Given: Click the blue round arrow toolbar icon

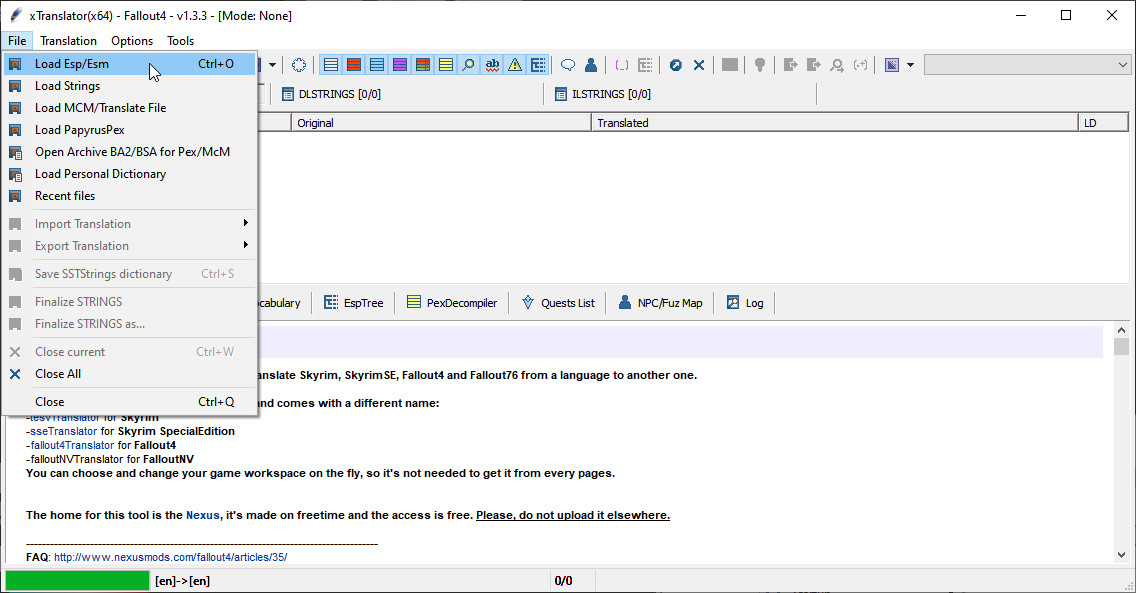Looking at the screenshot, I should coord(675,65).
